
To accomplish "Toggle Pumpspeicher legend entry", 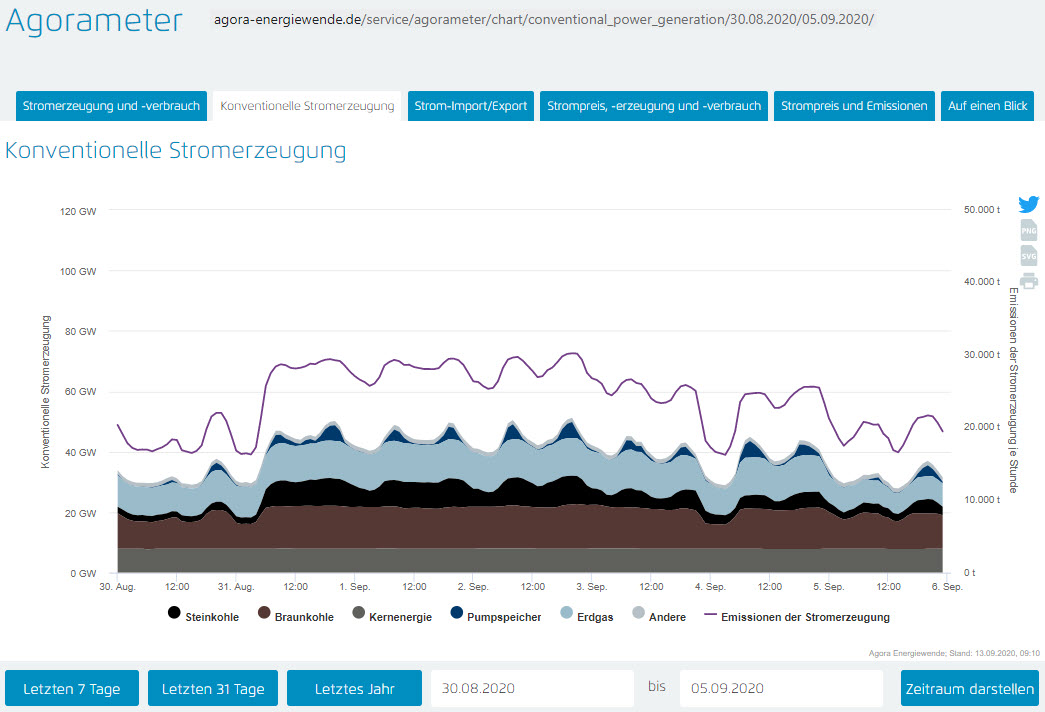I will [495, 617].
